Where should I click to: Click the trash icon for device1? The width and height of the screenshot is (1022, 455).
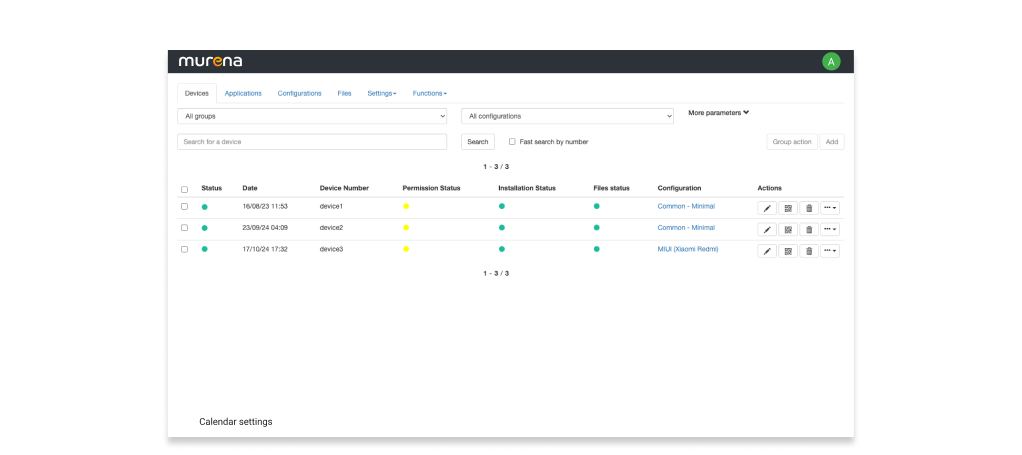pos(809,208)
